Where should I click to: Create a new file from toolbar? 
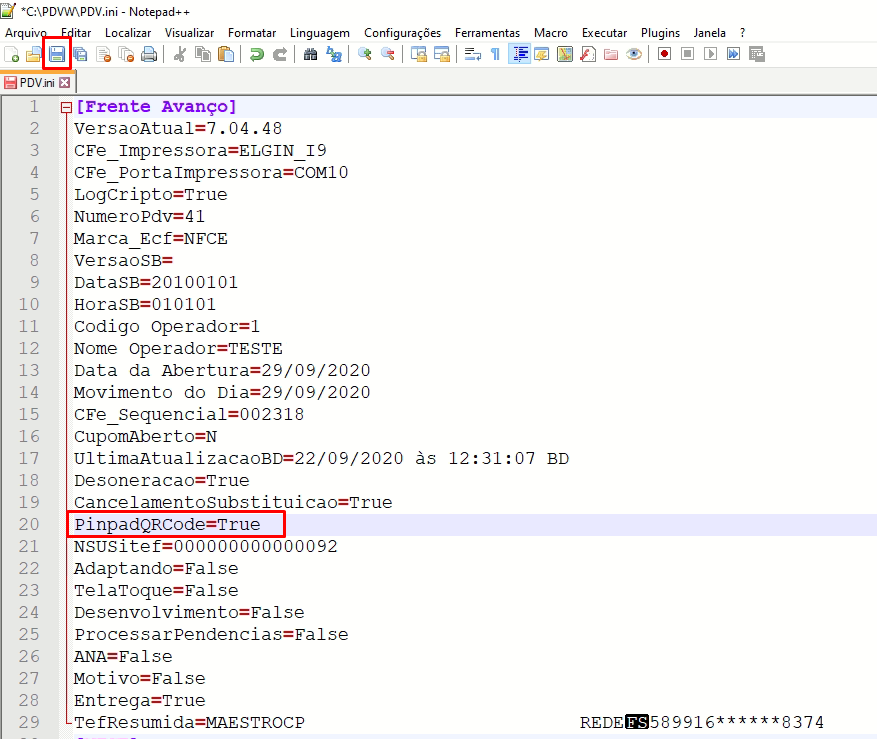[11, 54]
